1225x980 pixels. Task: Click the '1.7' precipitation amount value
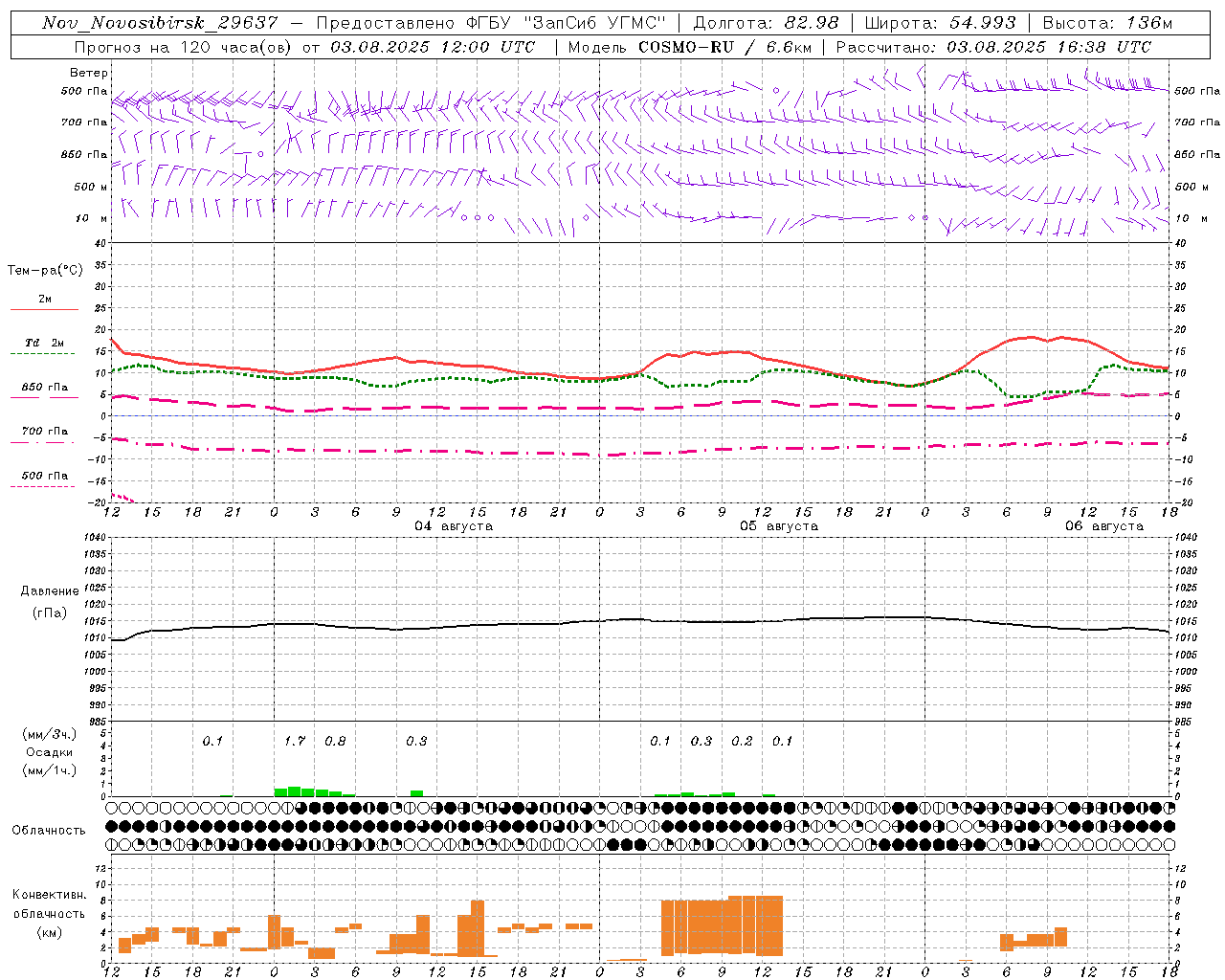[x=295, y=741]
